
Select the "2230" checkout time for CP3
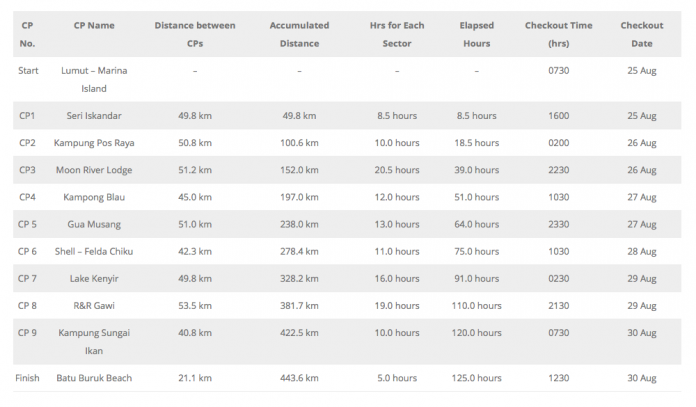(x=558, y=170)
